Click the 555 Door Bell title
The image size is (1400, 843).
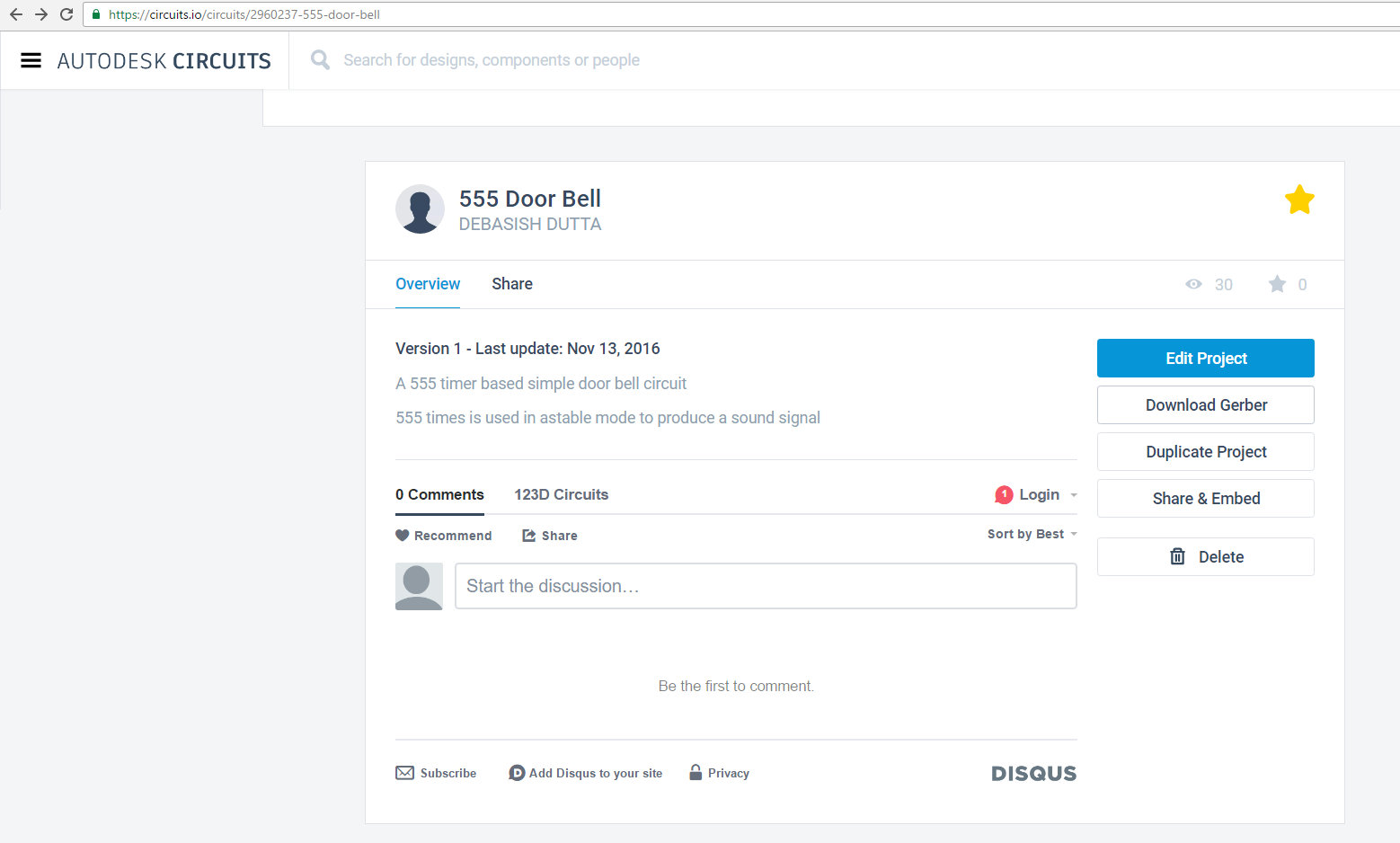(530, 199)
